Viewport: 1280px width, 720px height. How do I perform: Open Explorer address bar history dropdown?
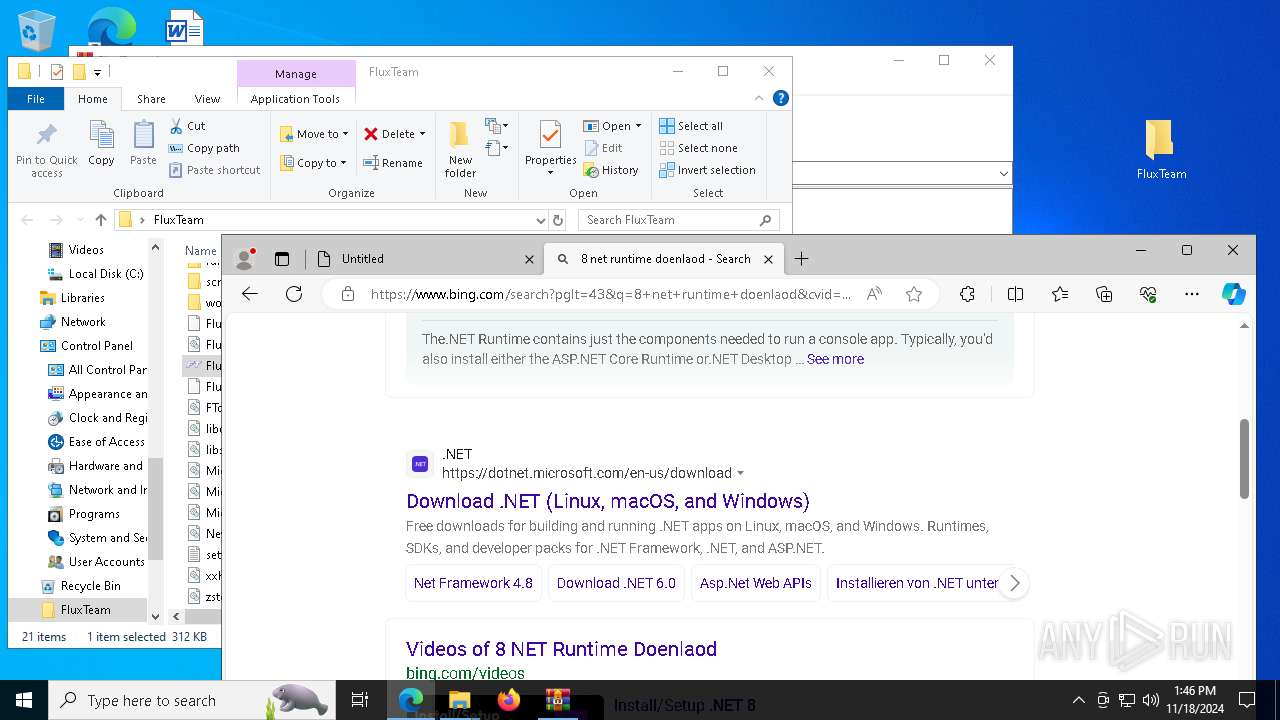pyautogui.click(x=541, y=220)
